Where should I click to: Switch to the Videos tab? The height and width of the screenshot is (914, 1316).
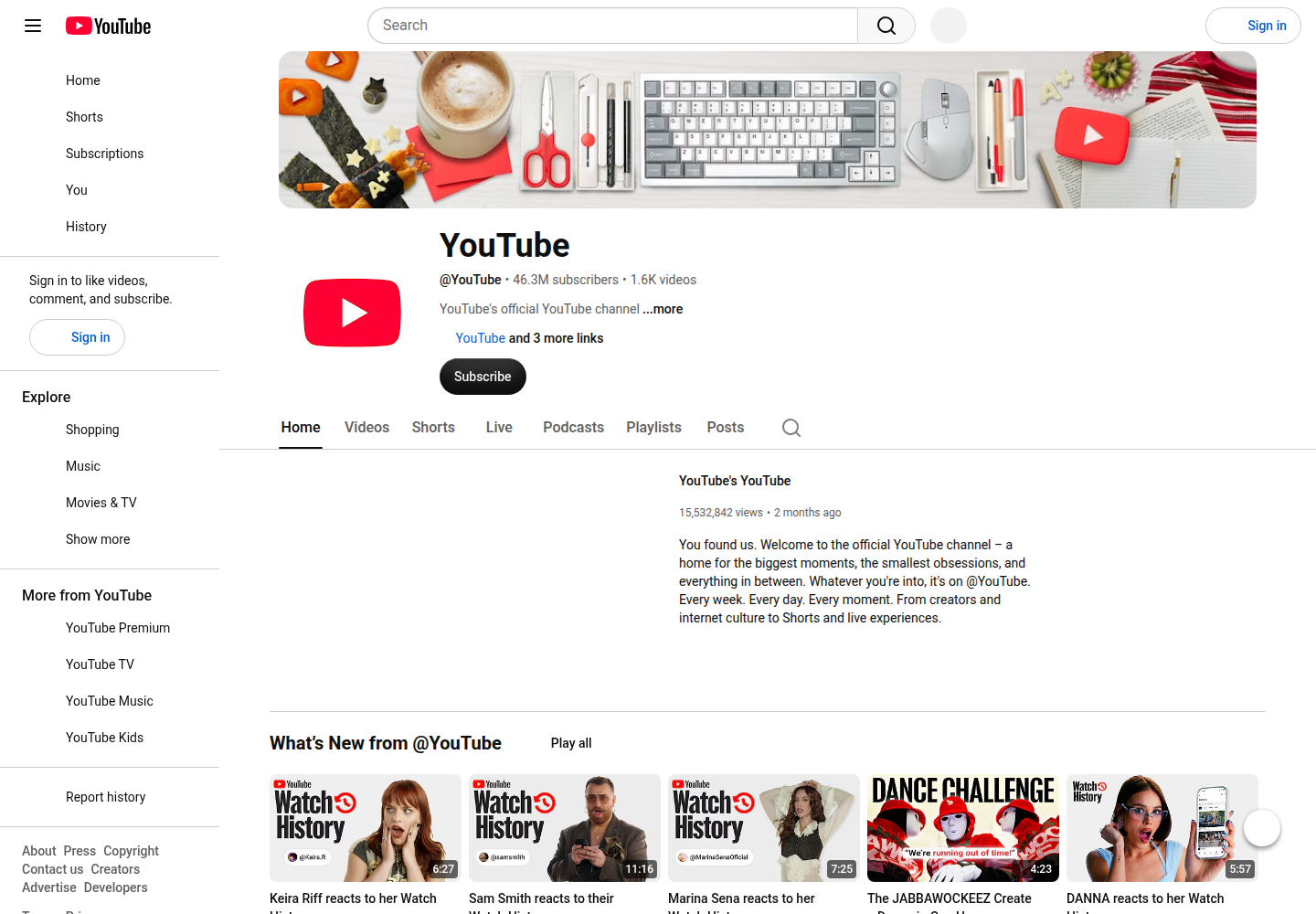(366, 428)
